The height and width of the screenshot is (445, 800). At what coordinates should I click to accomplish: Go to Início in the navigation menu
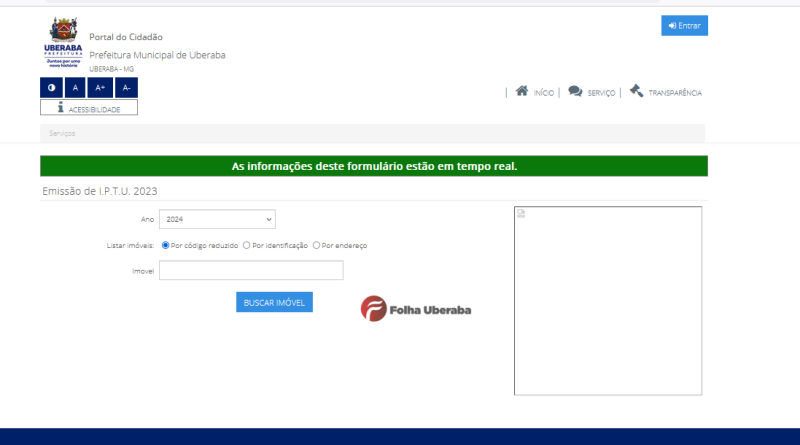click(x=535, y=92)
